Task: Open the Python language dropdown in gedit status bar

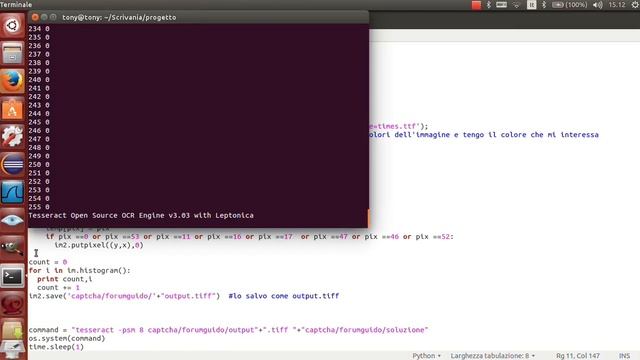Action: click(426, 356)
